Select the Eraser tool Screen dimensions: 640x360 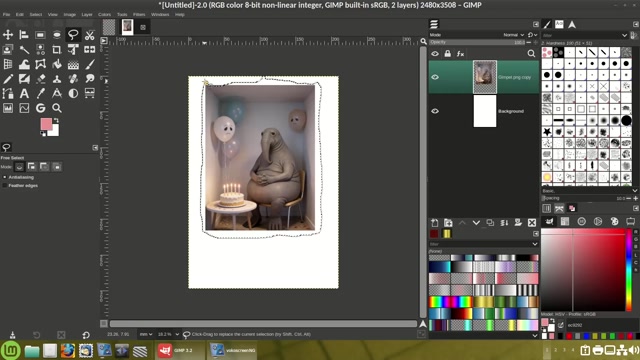pos(40,79)
